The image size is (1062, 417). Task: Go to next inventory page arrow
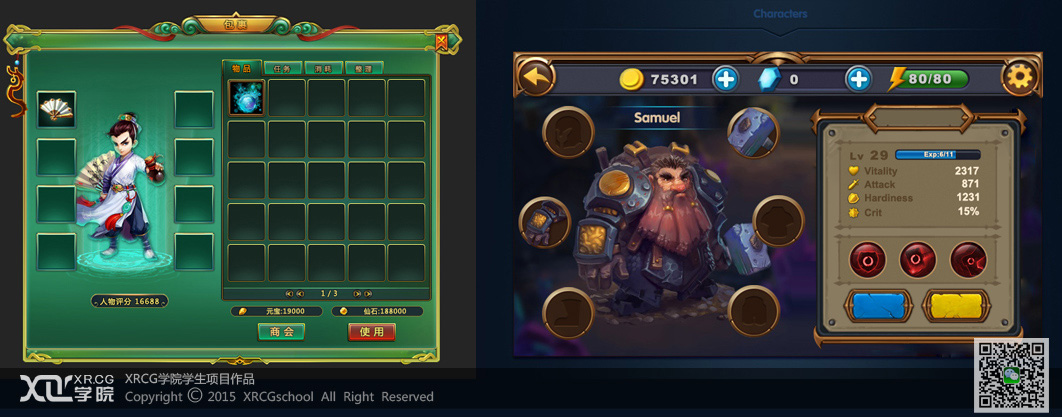tap(357, 294)
